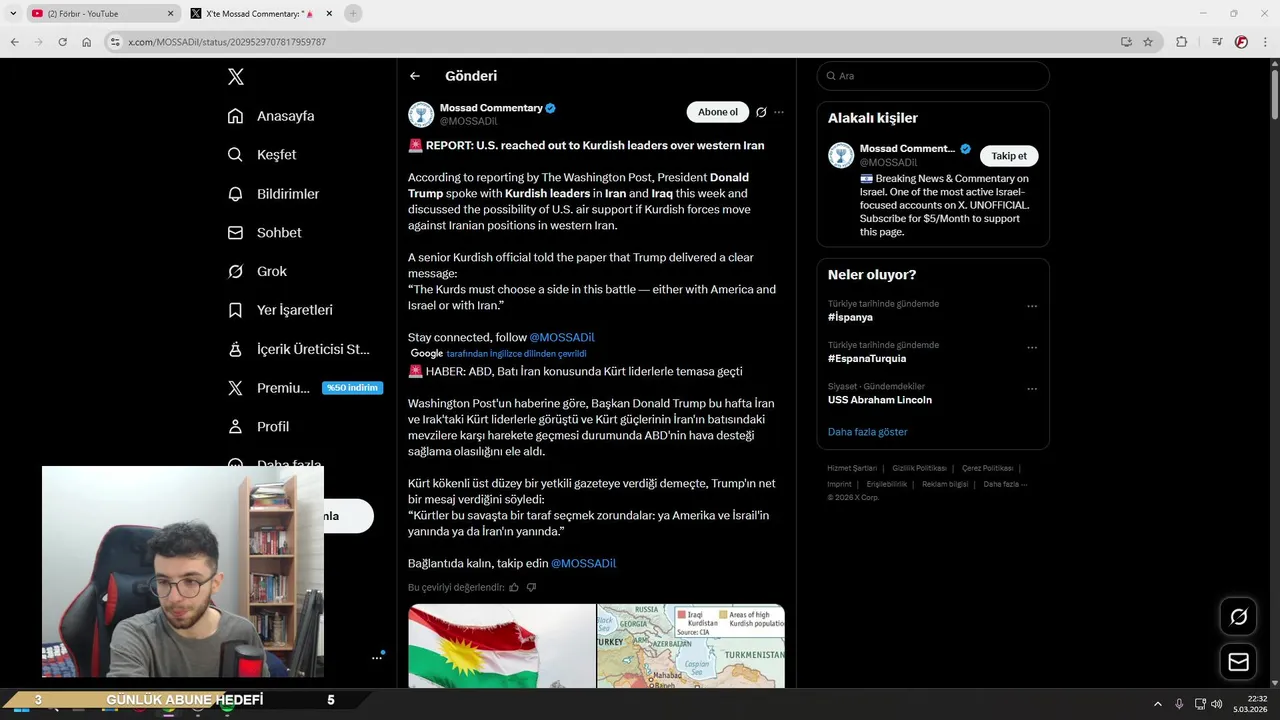Click the x.com address bar URL

227,42
